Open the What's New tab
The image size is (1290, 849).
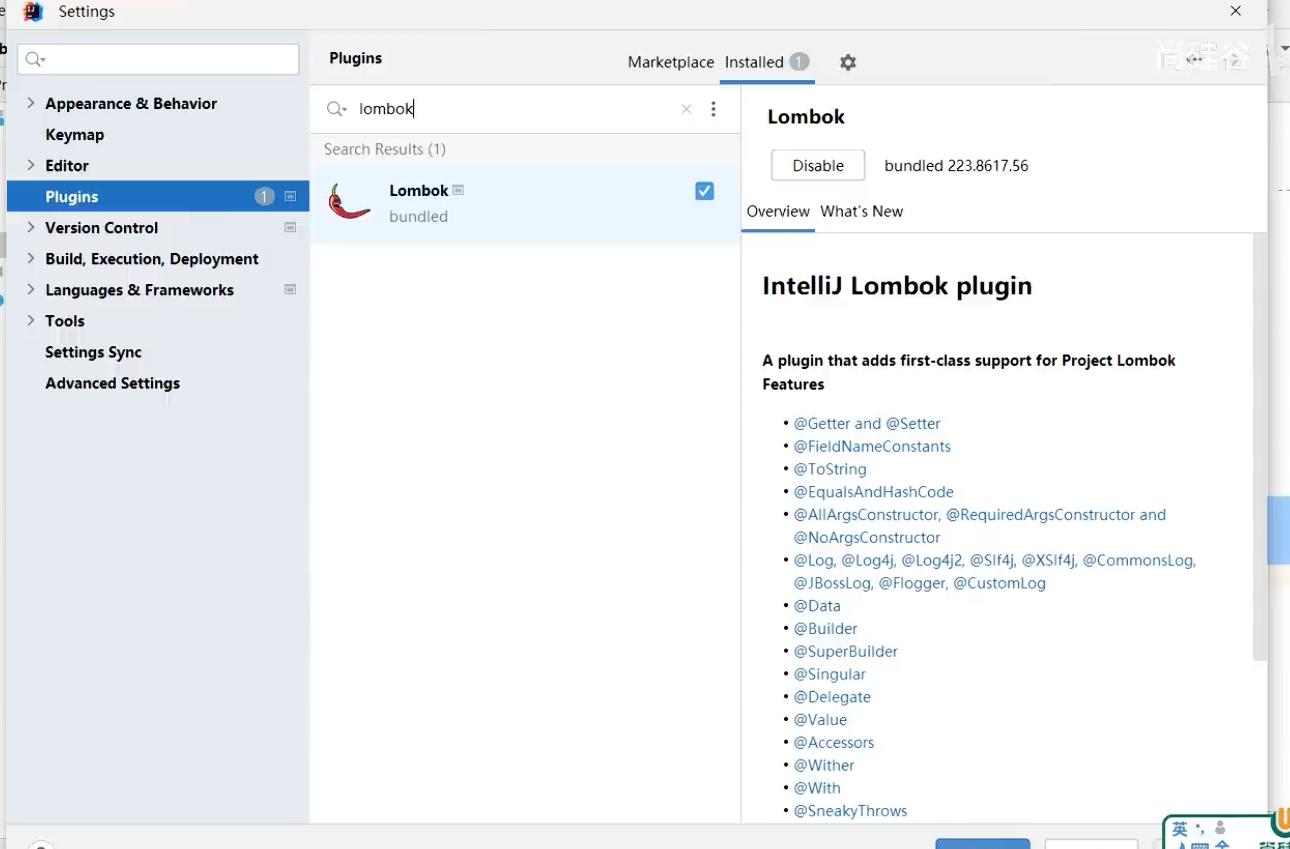pyautogui.click(x=861, y=211)
